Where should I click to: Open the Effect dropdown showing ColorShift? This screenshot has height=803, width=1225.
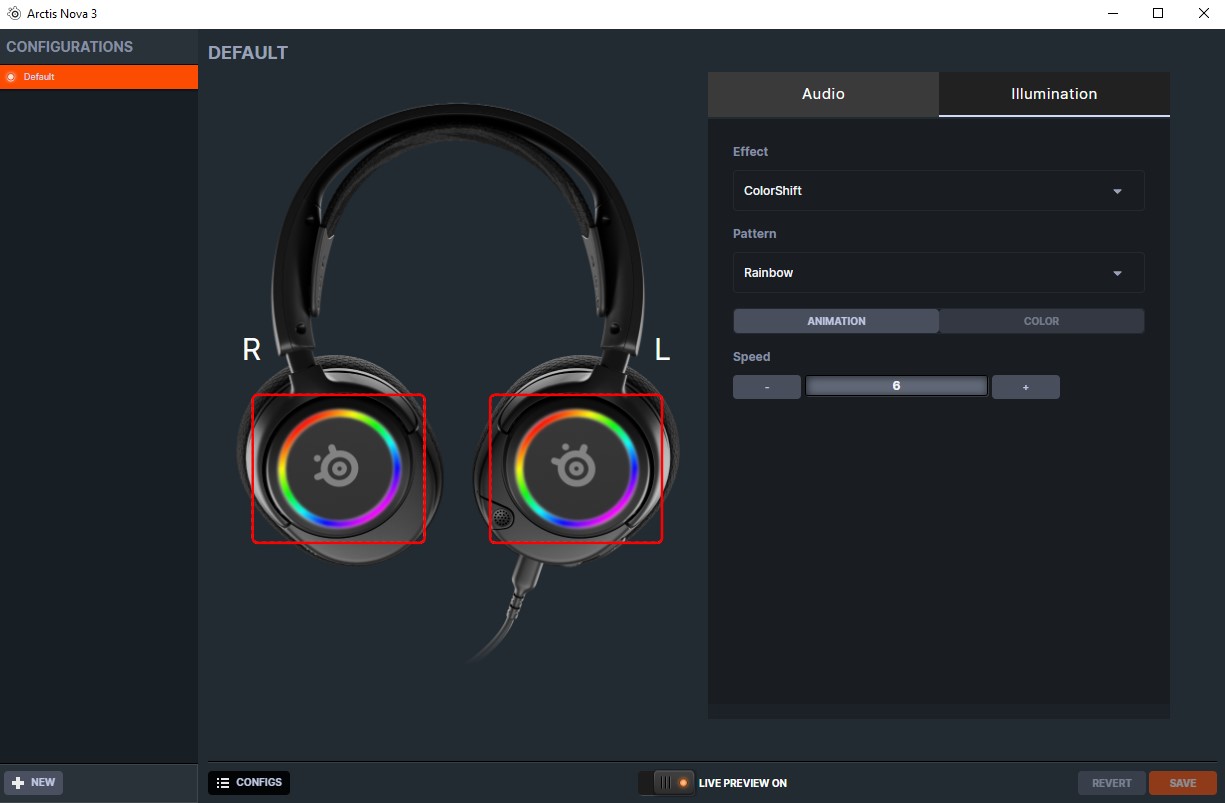pyautogui.click(x=938, y=190)
